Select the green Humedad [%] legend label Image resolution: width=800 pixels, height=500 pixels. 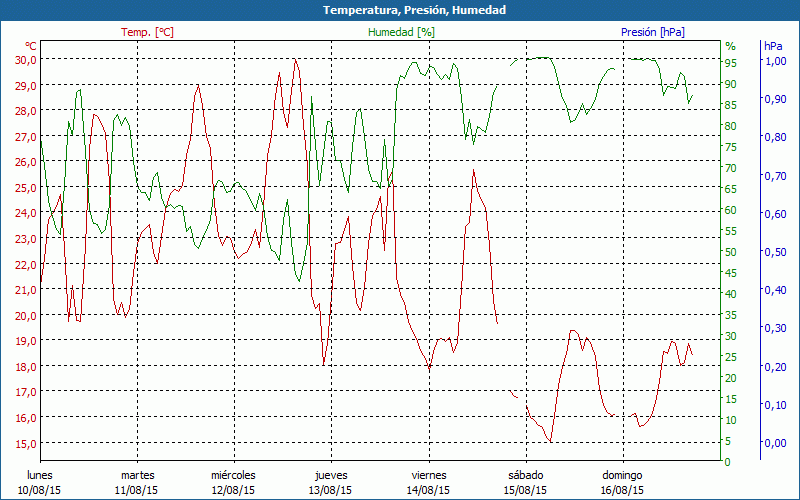pos(402,32)
